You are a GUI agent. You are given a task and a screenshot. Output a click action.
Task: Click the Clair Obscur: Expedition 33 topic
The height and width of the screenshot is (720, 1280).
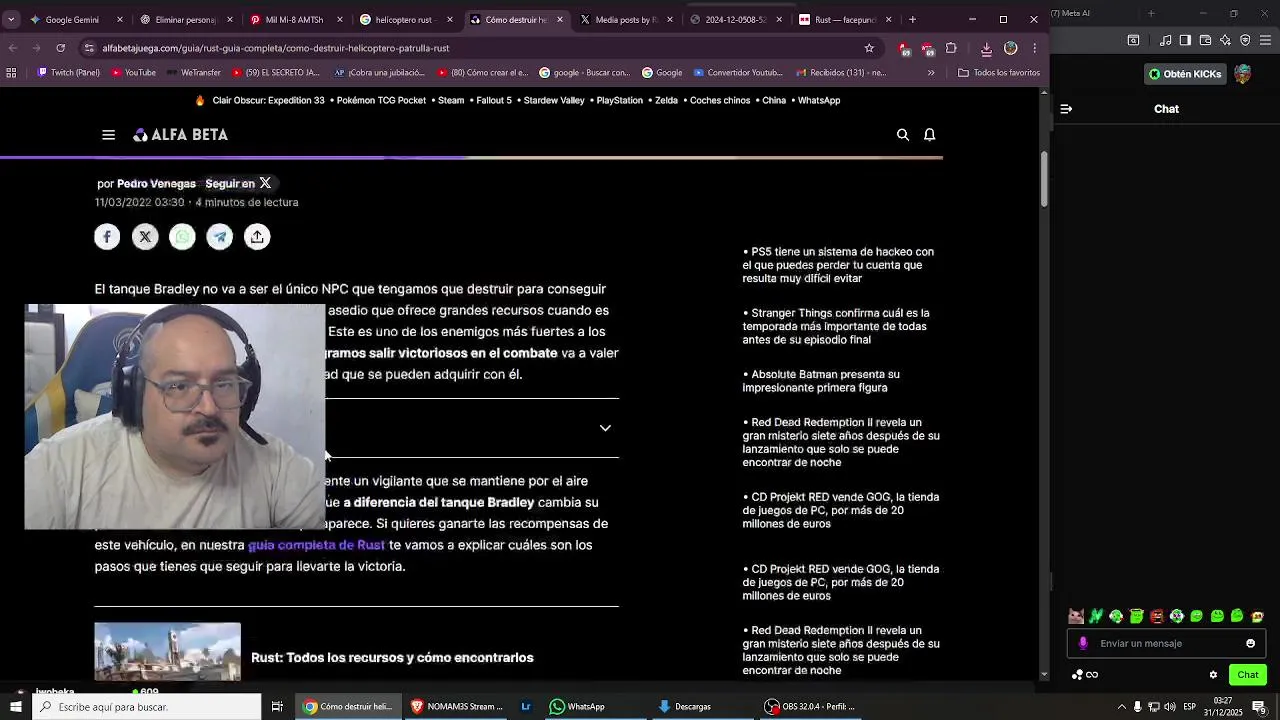[x=268, y=101]
